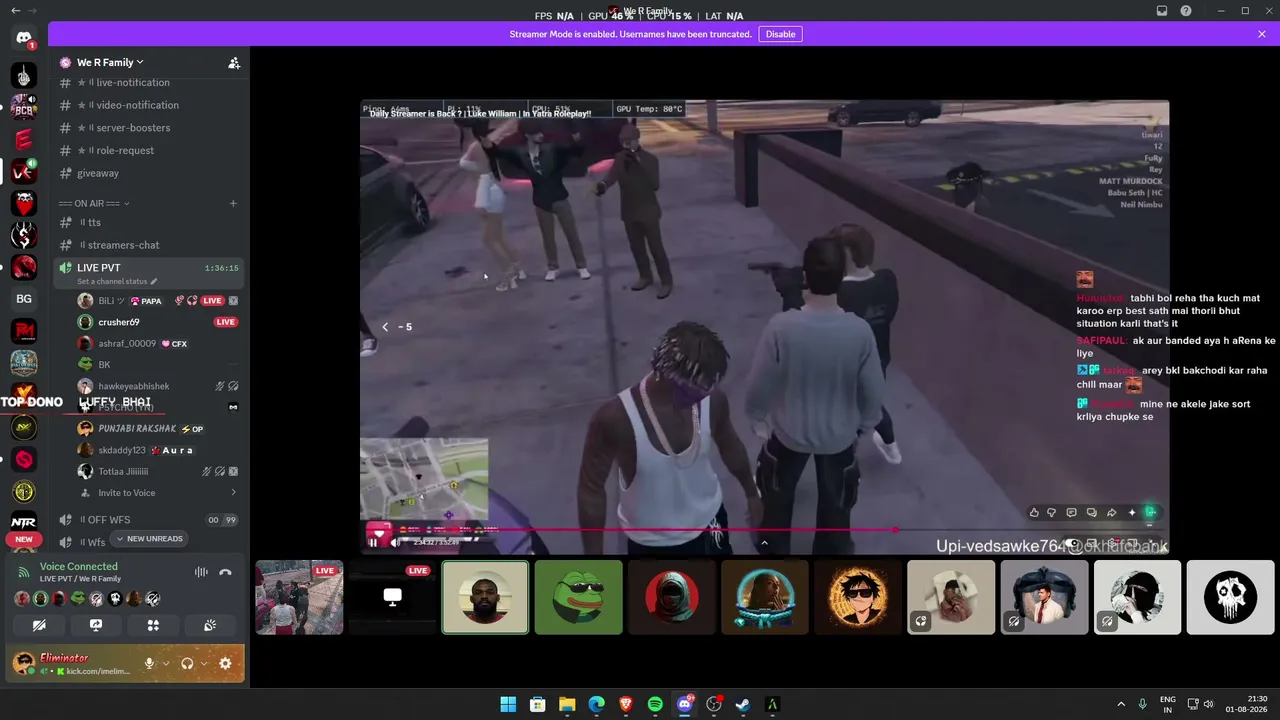Open the NTR server icon

click(24, 522)
